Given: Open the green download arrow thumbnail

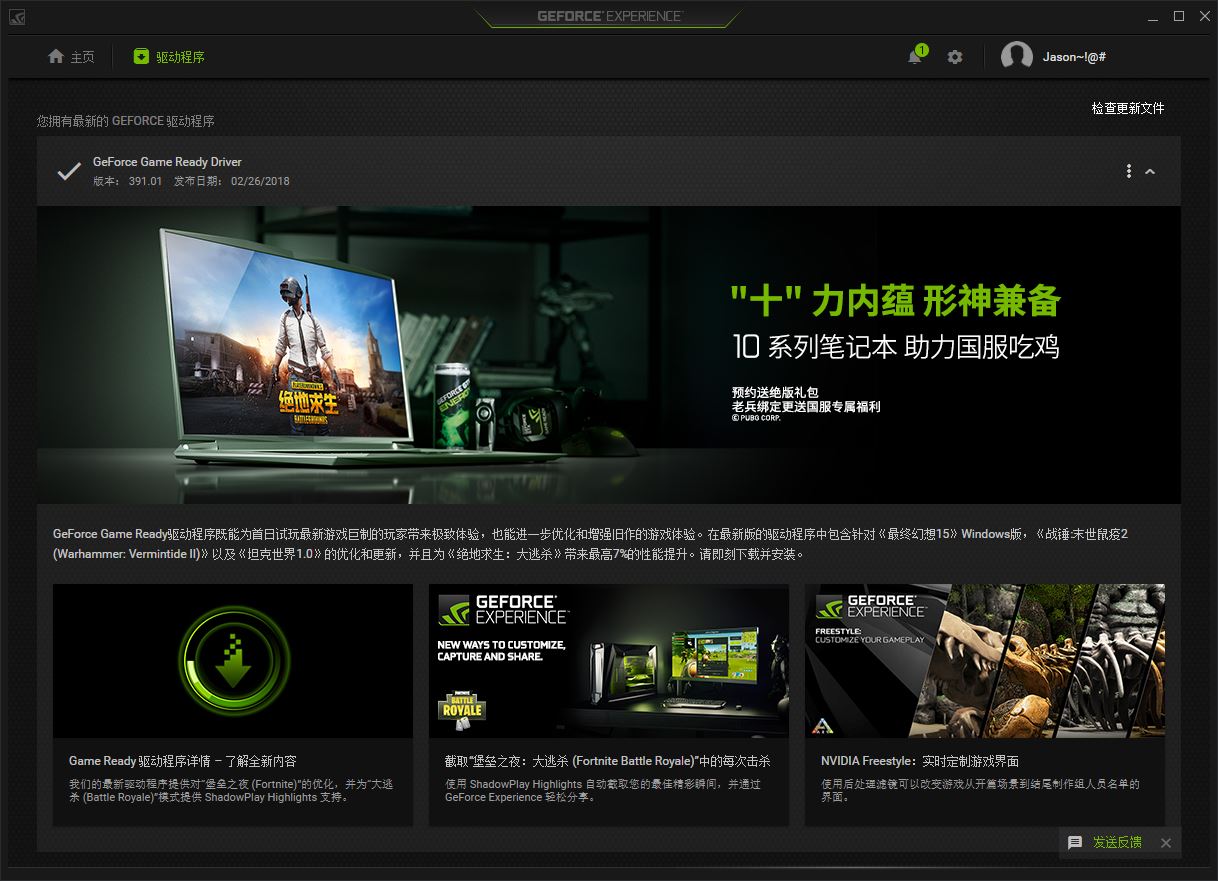Looking at the screenshot, I should pos(233,661).
